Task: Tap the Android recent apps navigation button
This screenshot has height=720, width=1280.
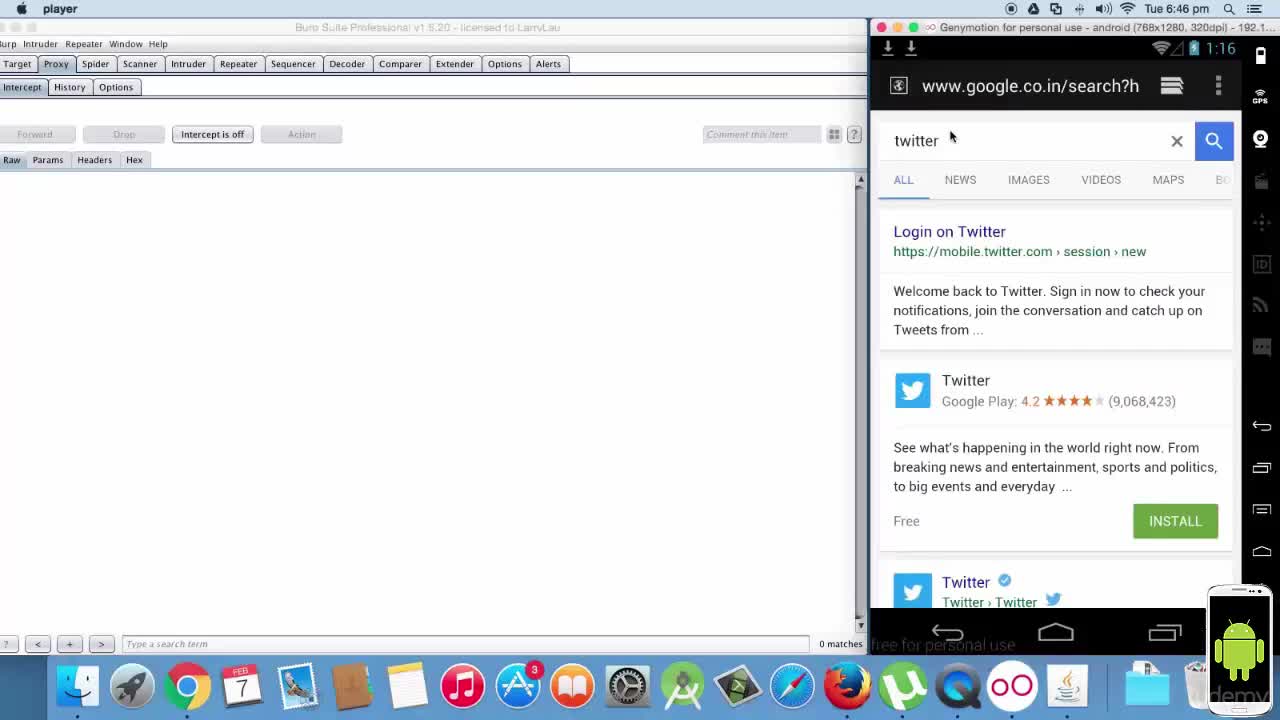Action: (1165, 632)
